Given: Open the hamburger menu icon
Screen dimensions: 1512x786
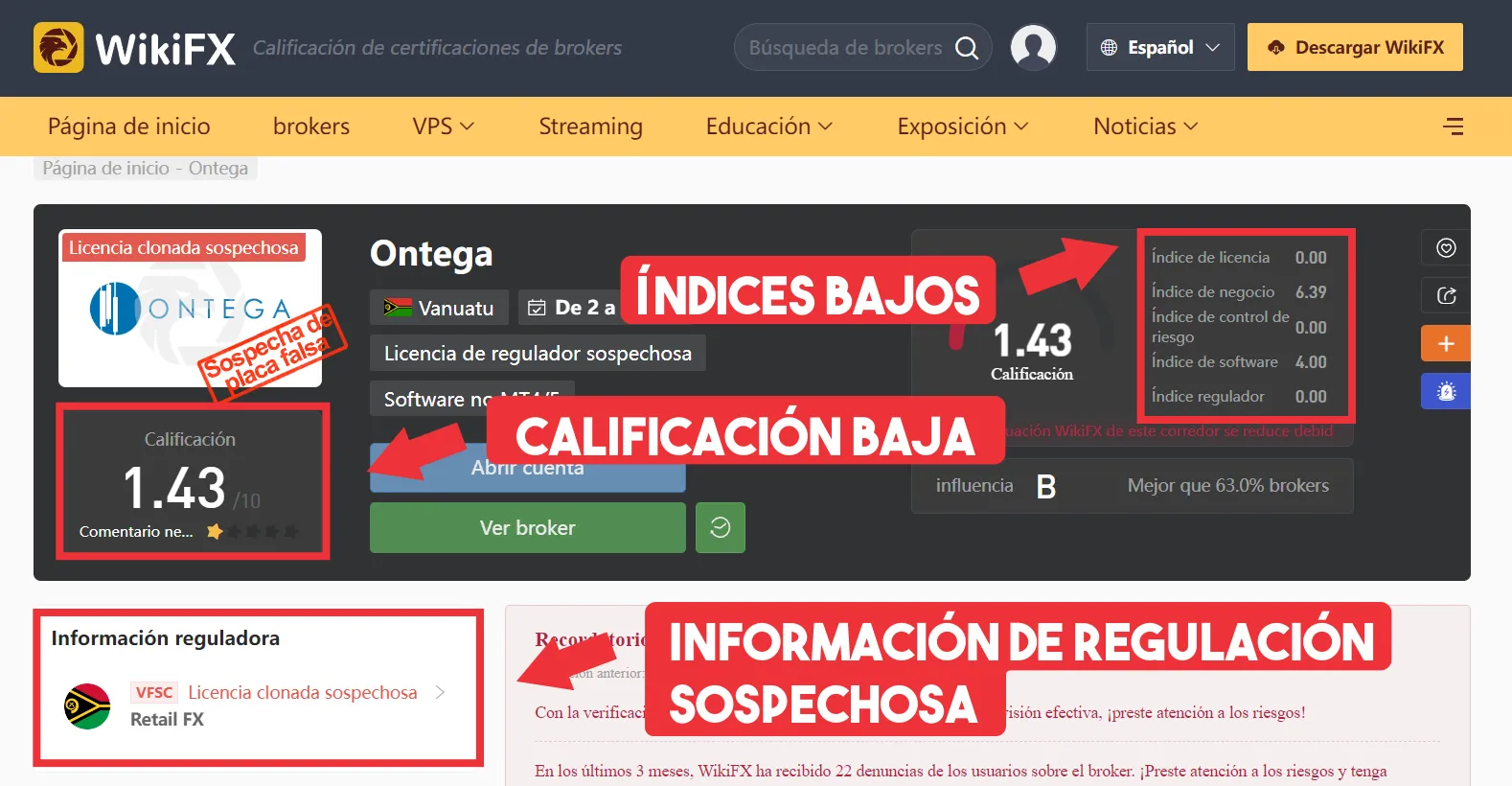Looking at the screenshot, I should coord(1453,127).
